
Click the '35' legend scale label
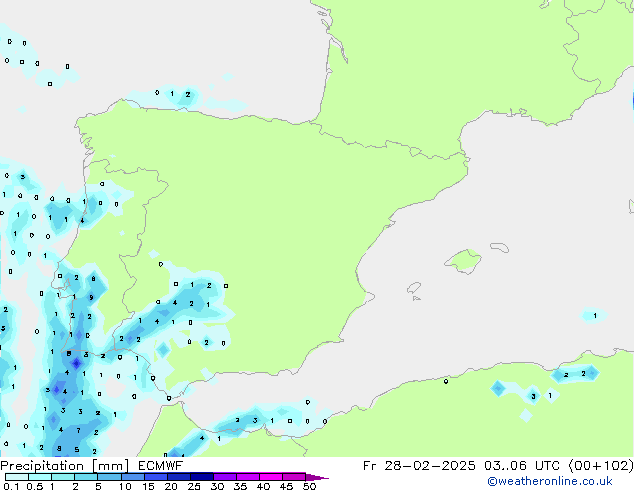240,486
